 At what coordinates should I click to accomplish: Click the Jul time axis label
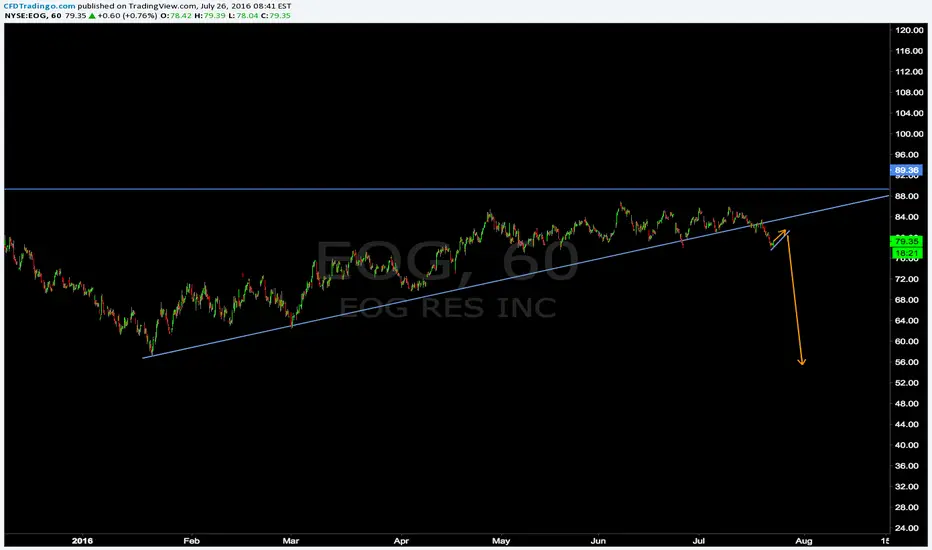pyautogui.click(x=699, y=541)
